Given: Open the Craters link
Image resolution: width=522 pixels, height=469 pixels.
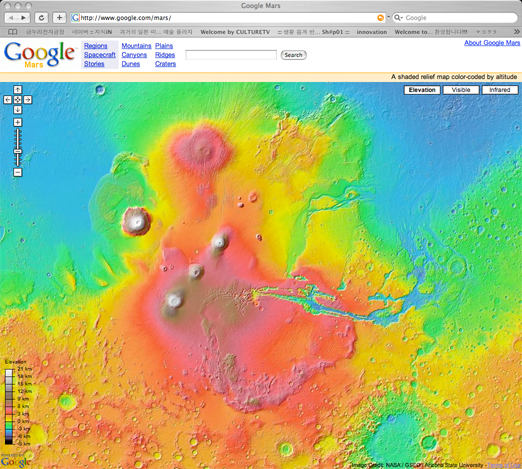Looking at the screenshot, I should click(165, 64).
